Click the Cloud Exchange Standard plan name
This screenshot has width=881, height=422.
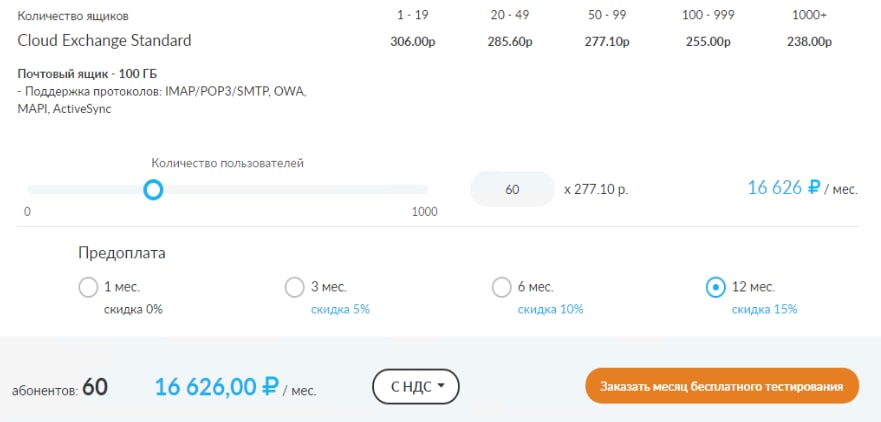click(104, 41)
